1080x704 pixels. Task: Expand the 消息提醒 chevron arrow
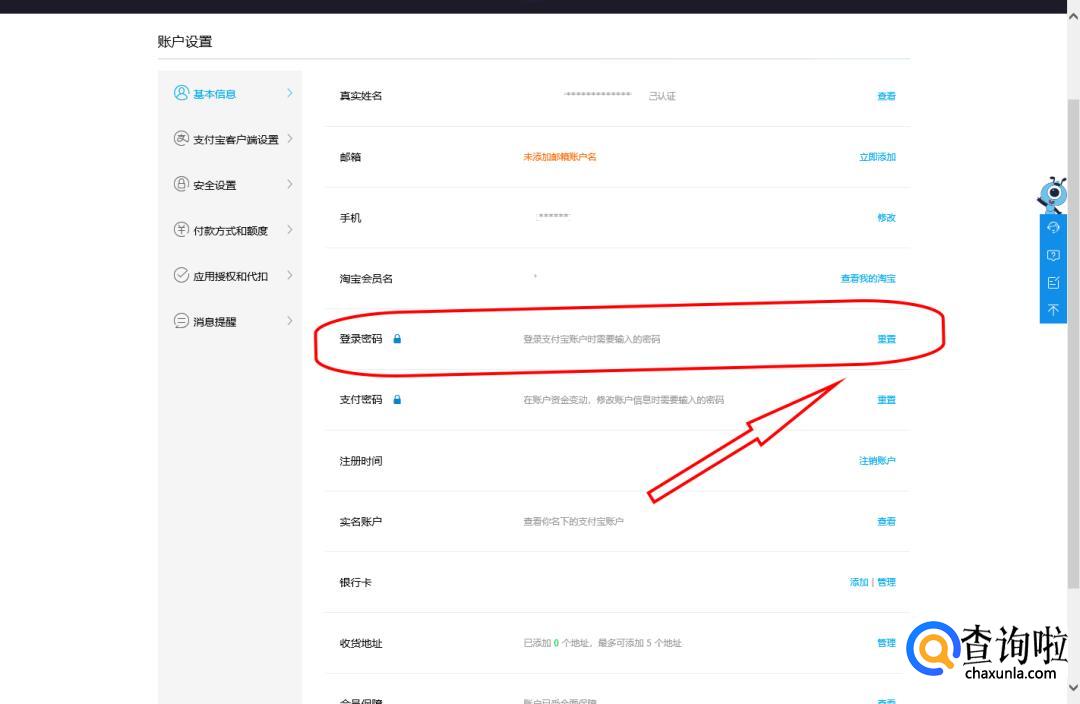(289, 320)
